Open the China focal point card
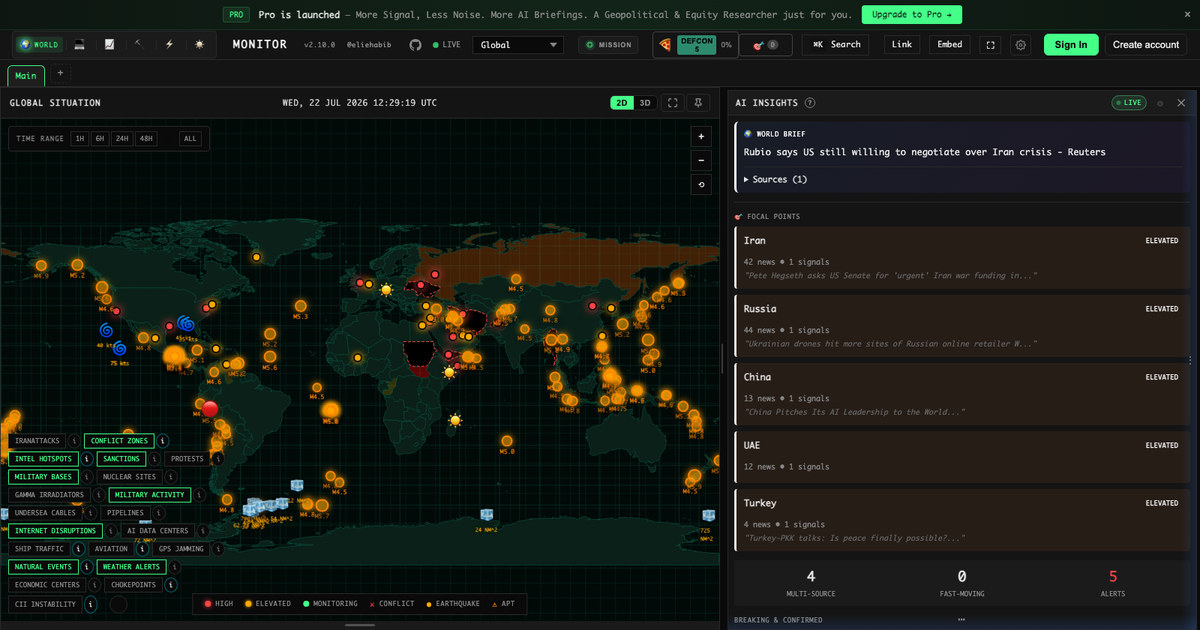1200x630 pixels. pyautogui.click(x=962, y=394)
